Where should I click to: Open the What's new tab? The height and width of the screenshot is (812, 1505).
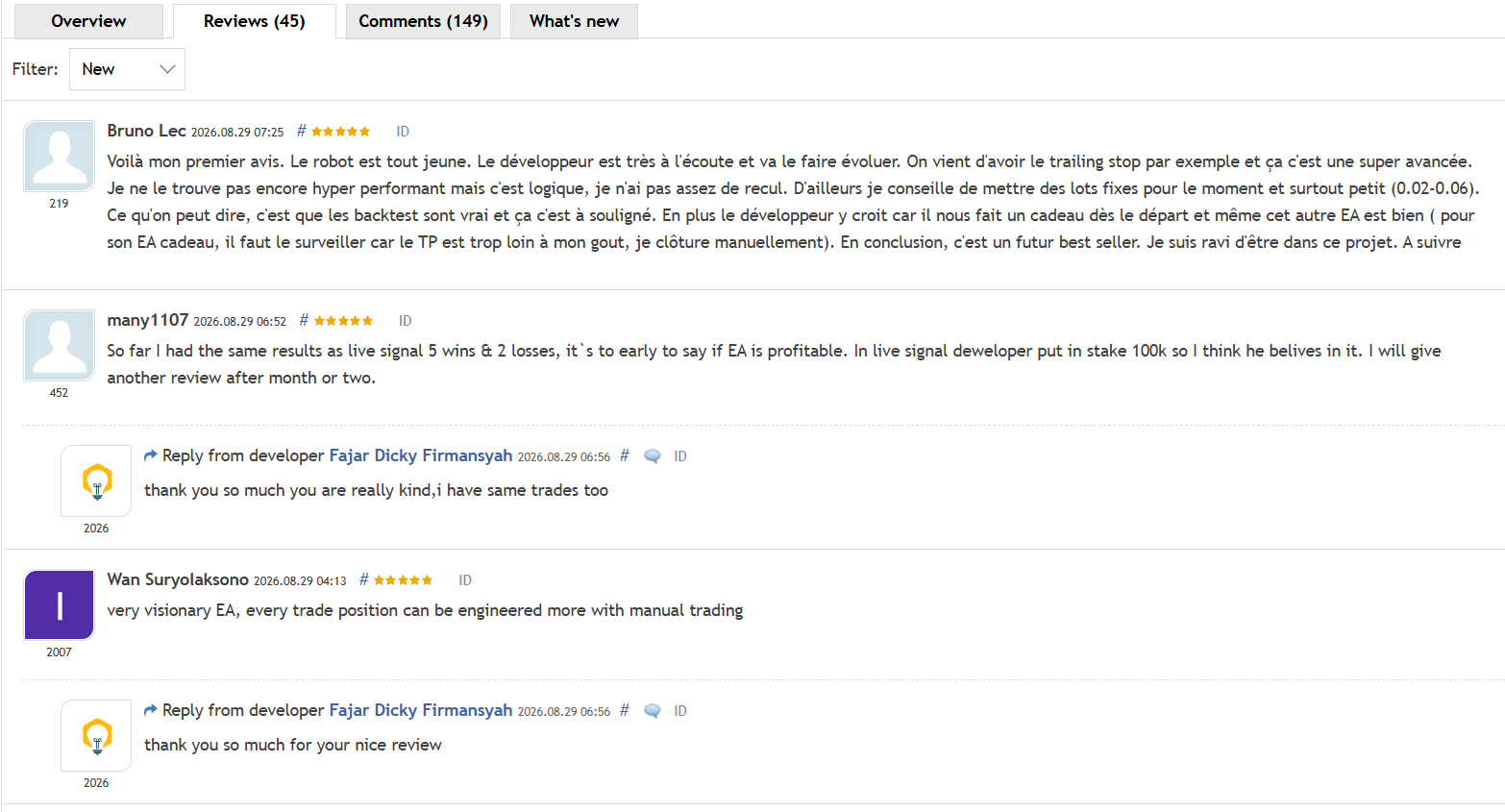[574, 21]
